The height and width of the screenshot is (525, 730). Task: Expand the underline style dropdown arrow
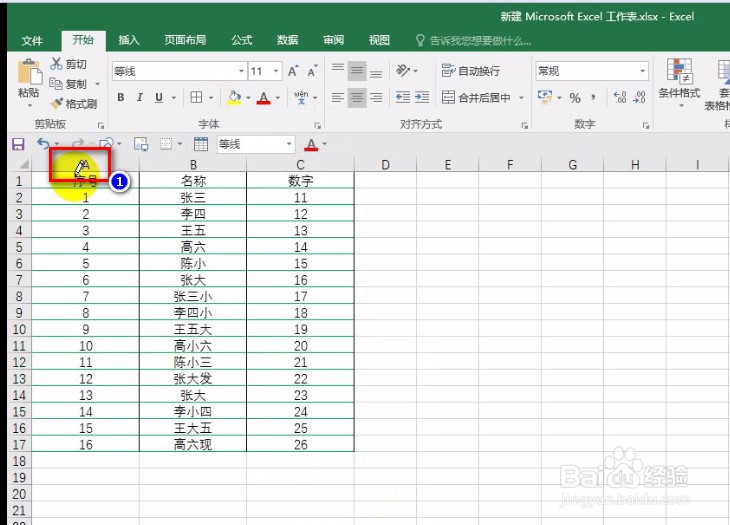coord(174,97)
